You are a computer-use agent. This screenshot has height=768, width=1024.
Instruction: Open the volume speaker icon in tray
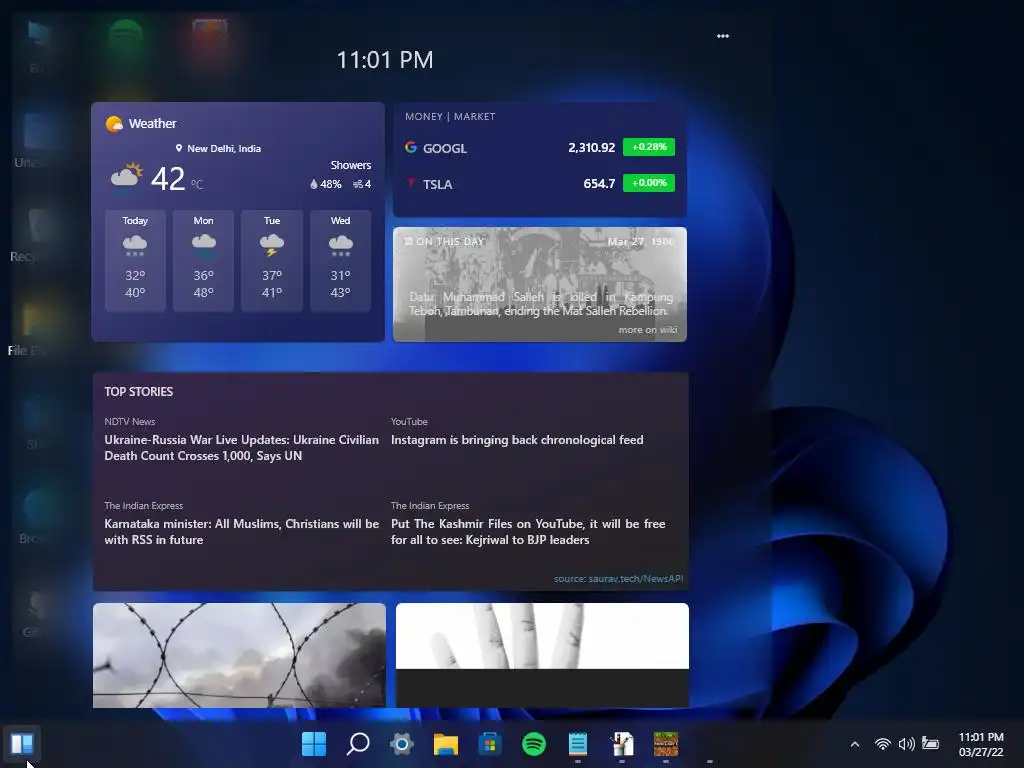point(906,744)
